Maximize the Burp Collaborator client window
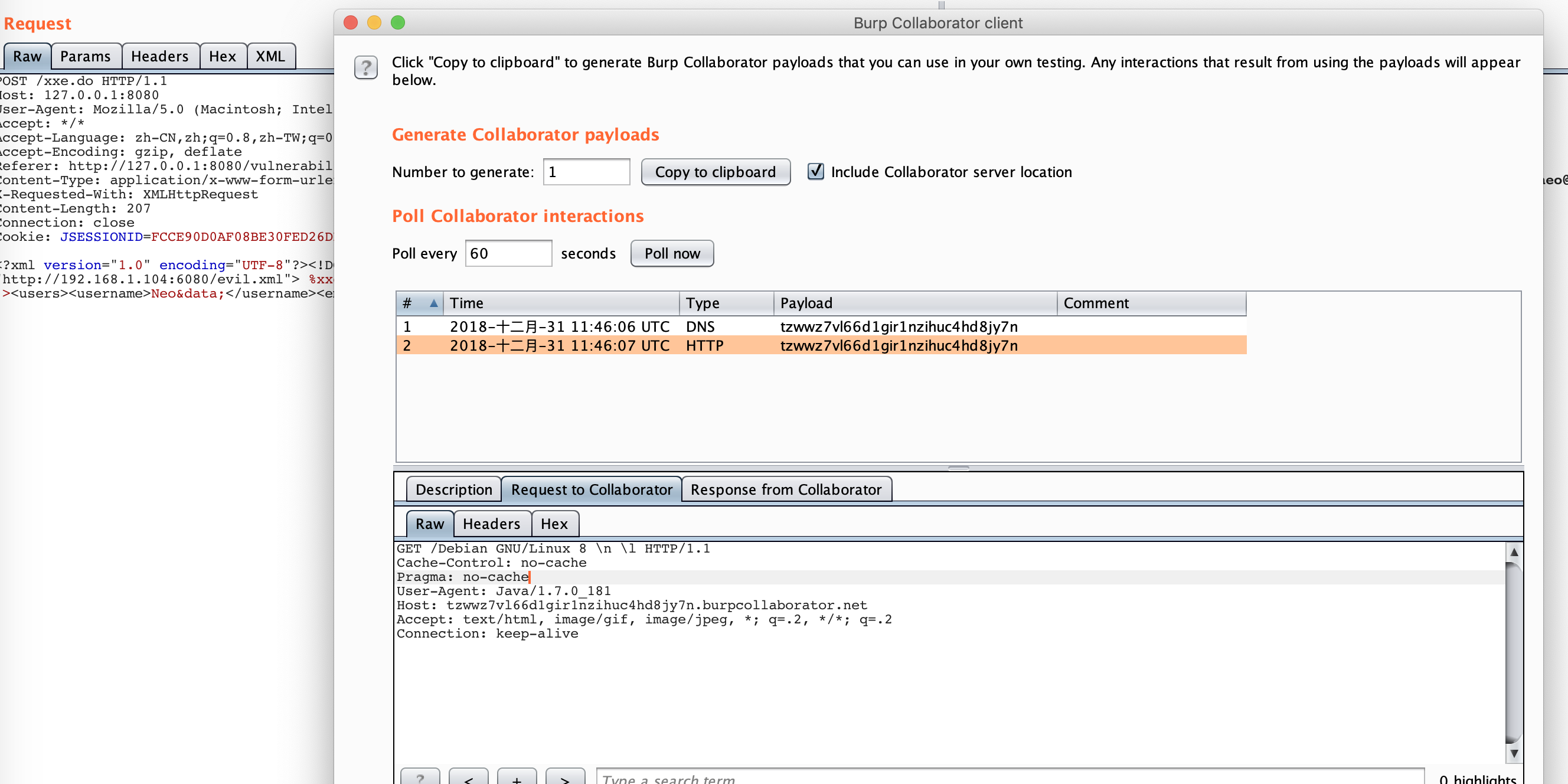This screenshot has height=784, width=1568. [397, 22]
